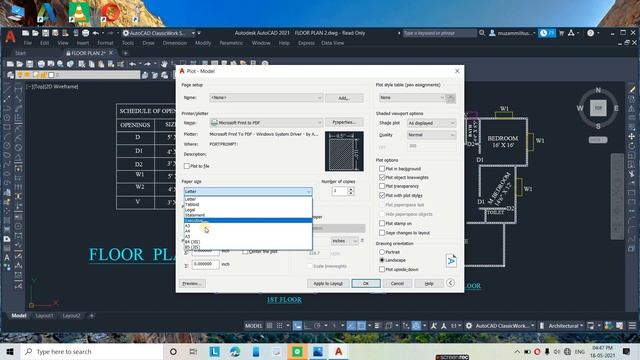Select Tabloid in paper size list

[248, 204]
